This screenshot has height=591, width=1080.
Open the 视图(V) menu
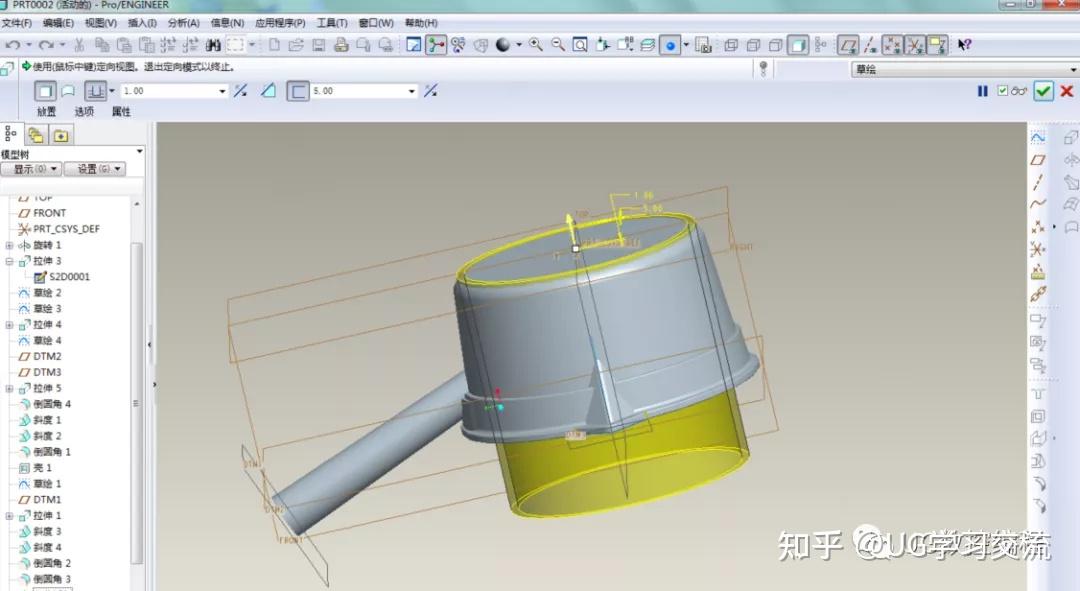[x=101, y=23]
